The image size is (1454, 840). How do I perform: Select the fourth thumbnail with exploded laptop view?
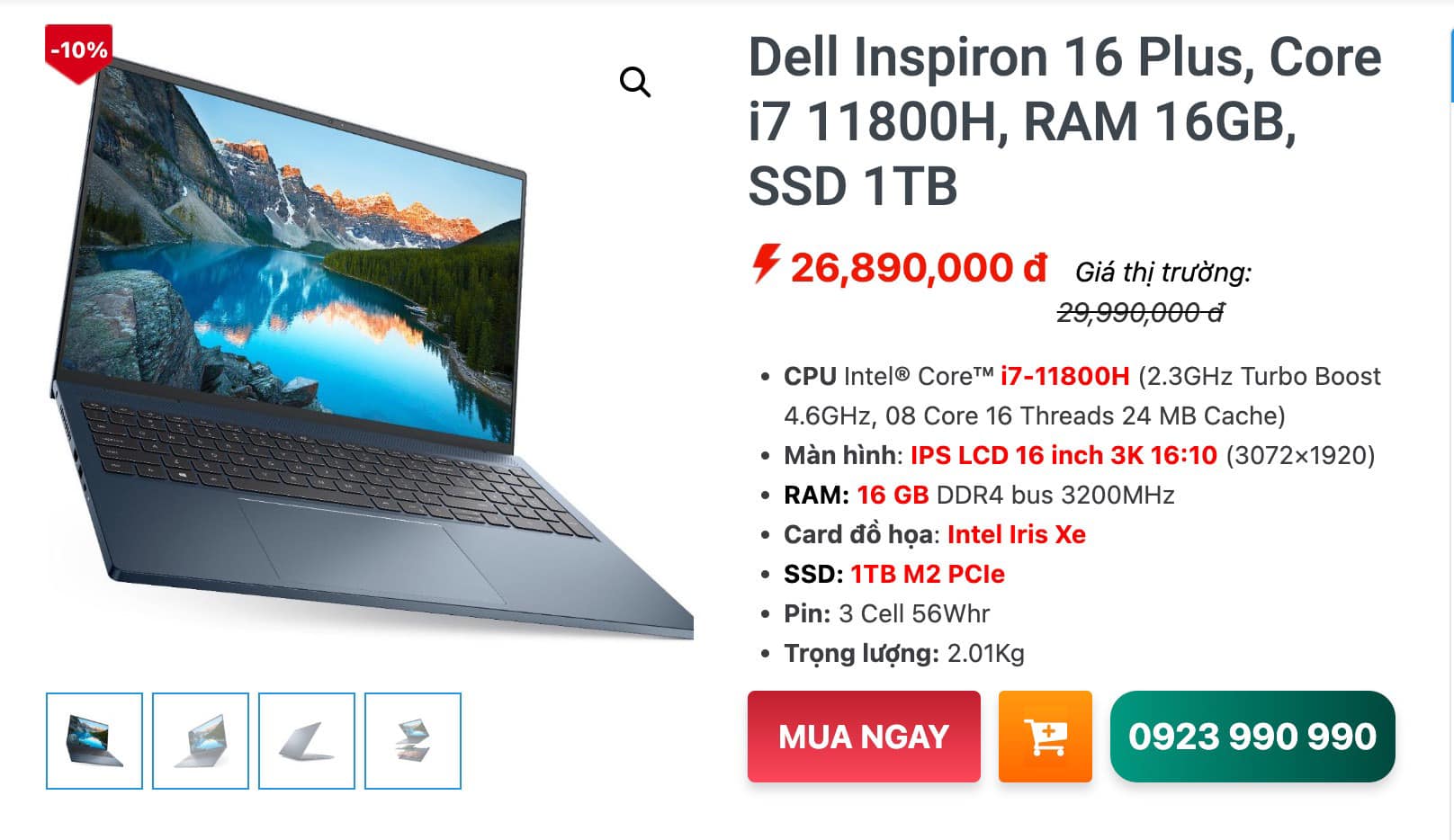pos(413,741)
